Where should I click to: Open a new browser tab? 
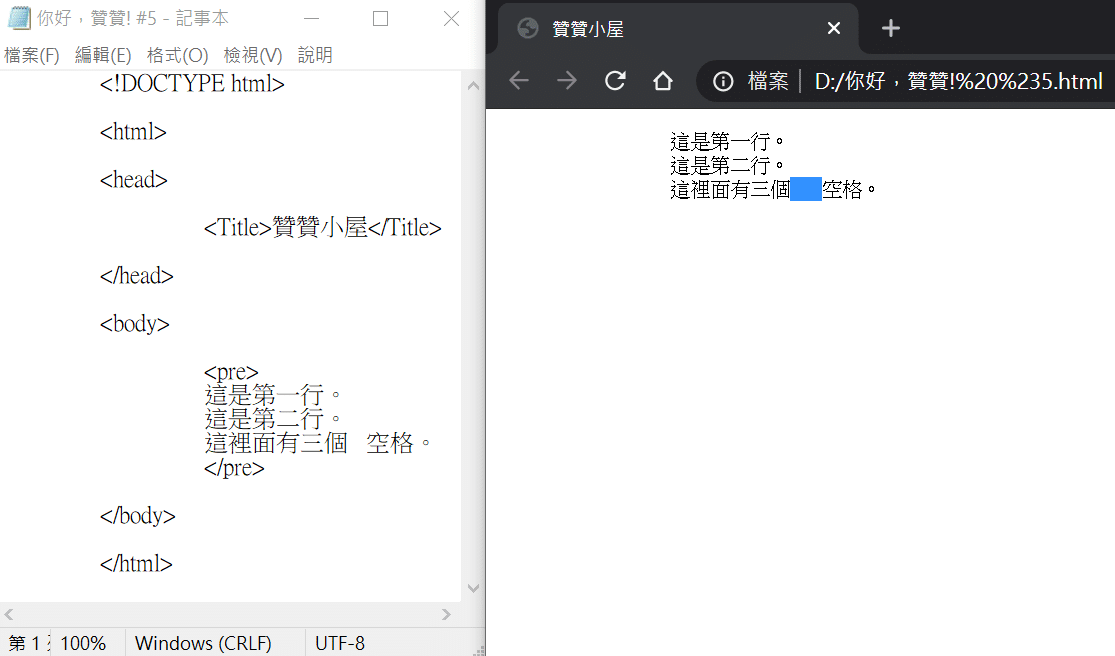click(890, 28)
